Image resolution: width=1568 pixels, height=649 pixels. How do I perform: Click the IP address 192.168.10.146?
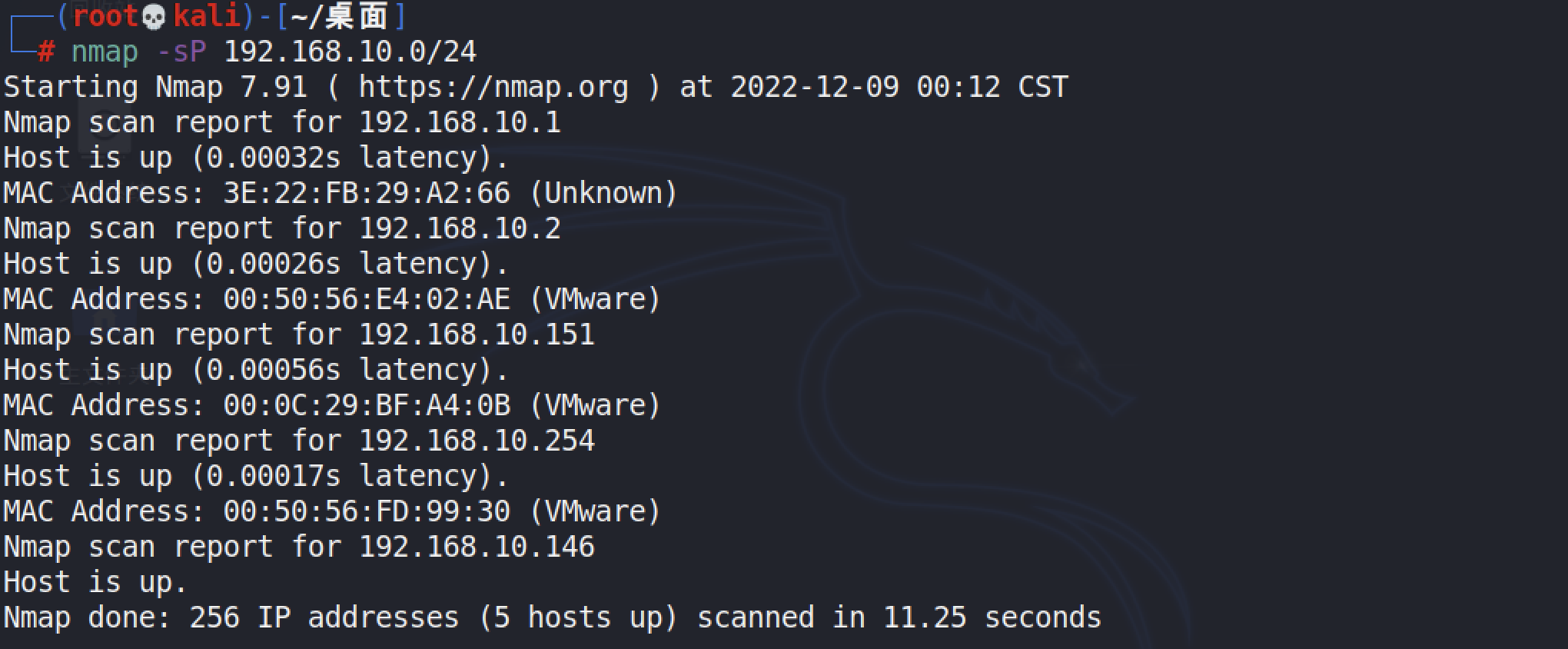(x=477, y=547)
